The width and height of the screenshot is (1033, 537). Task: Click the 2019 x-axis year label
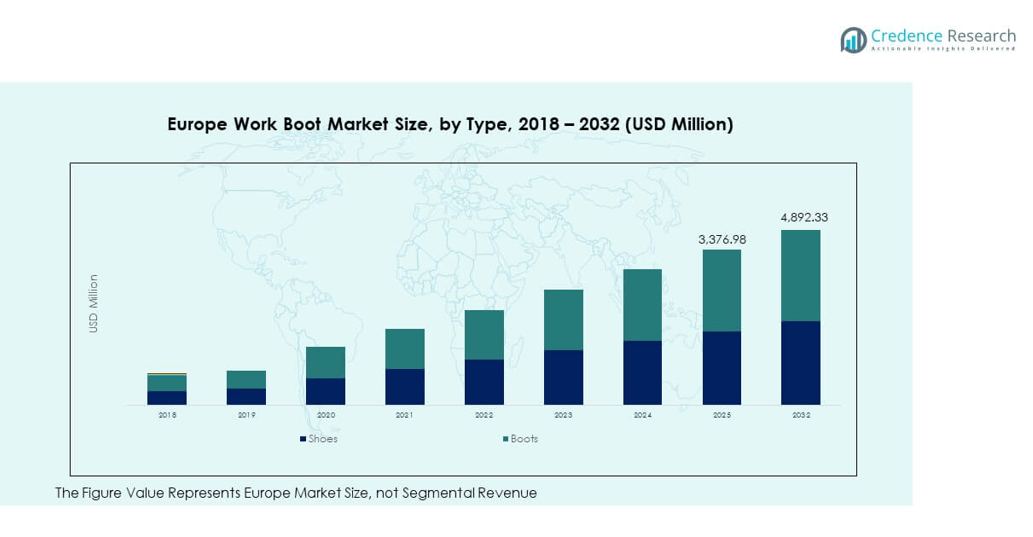246,414
